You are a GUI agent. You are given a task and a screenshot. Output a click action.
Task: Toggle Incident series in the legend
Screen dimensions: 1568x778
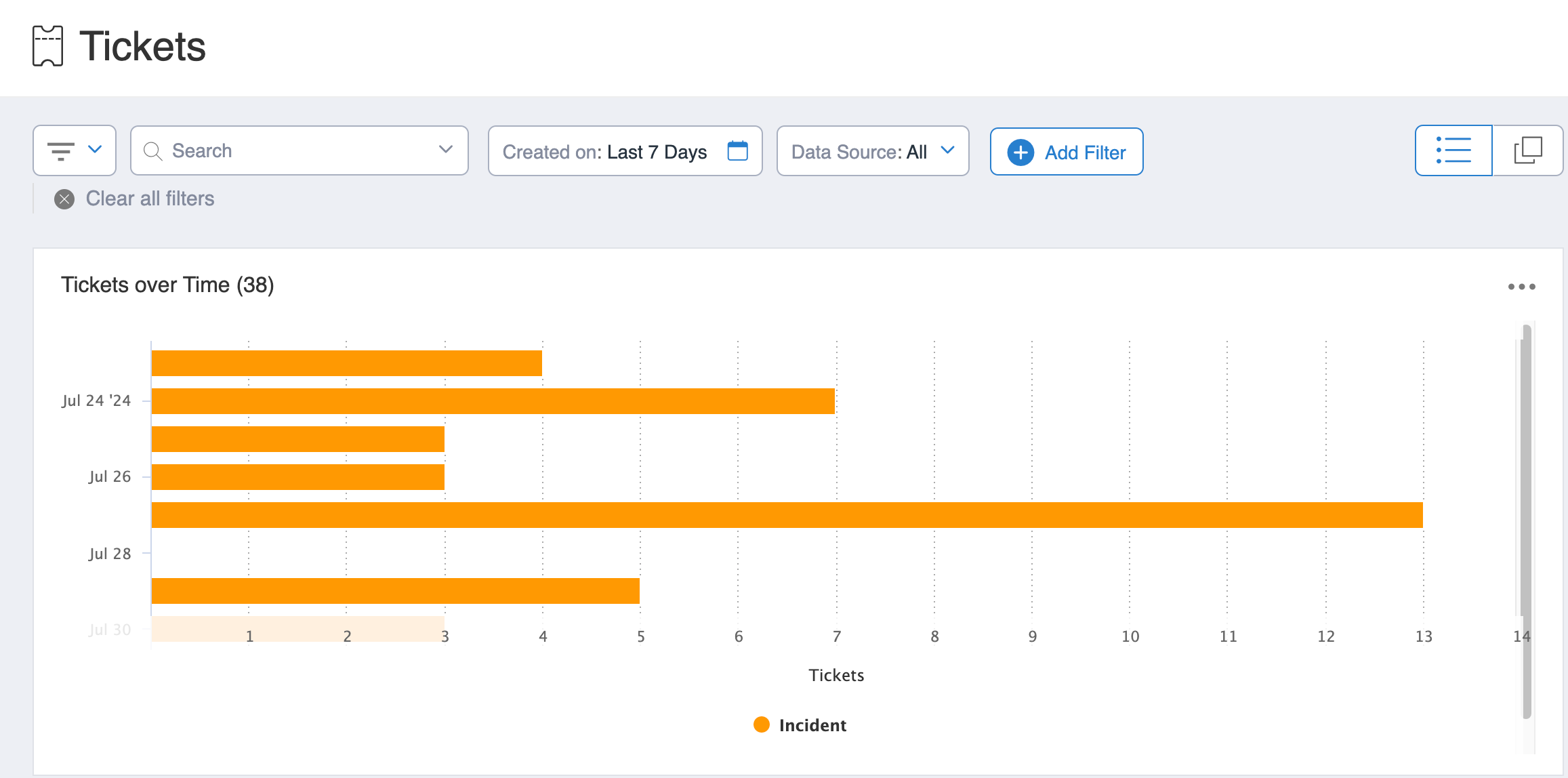pyautogui.click(x=812, y=725)
